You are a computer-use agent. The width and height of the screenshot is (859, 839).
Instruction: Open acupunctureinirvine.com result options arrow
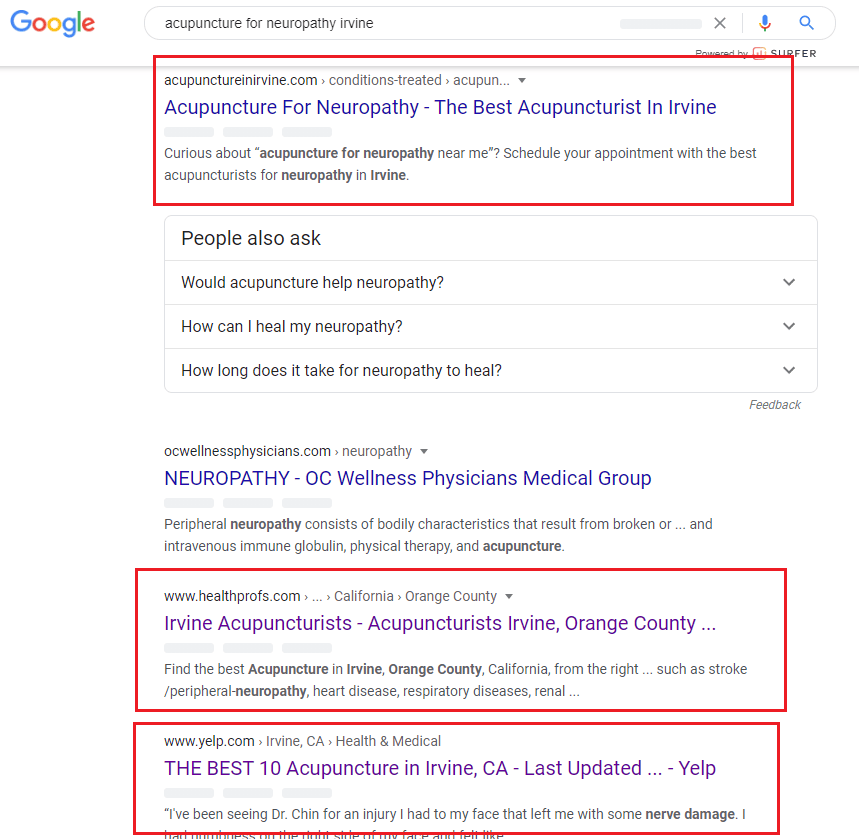click(x=522, y=81)
